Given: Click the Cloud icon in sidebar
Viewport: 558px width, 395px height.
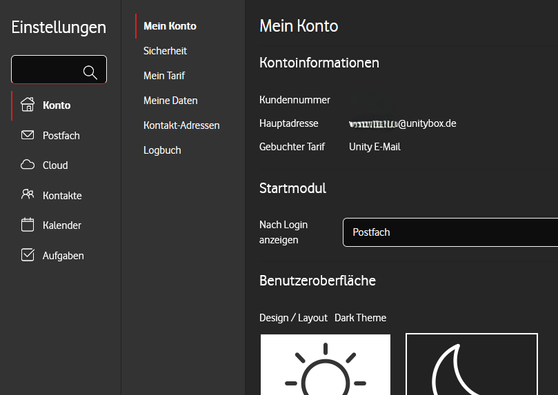Looking at the screenshot, I should tap(27, 165).
